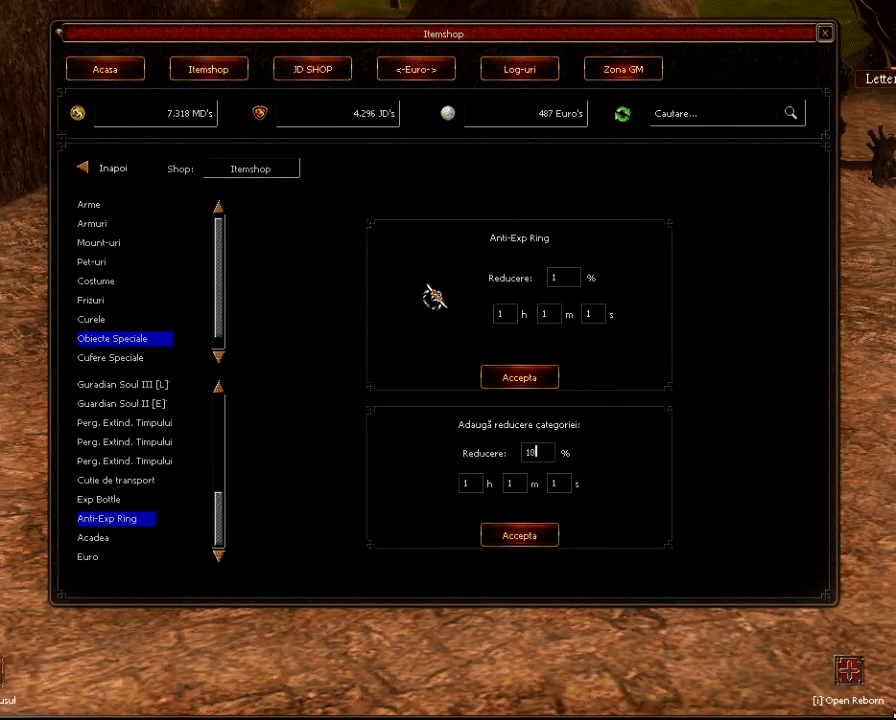Select the Curele category
This screenshot has height=720, width=896.
click(91, 319)
